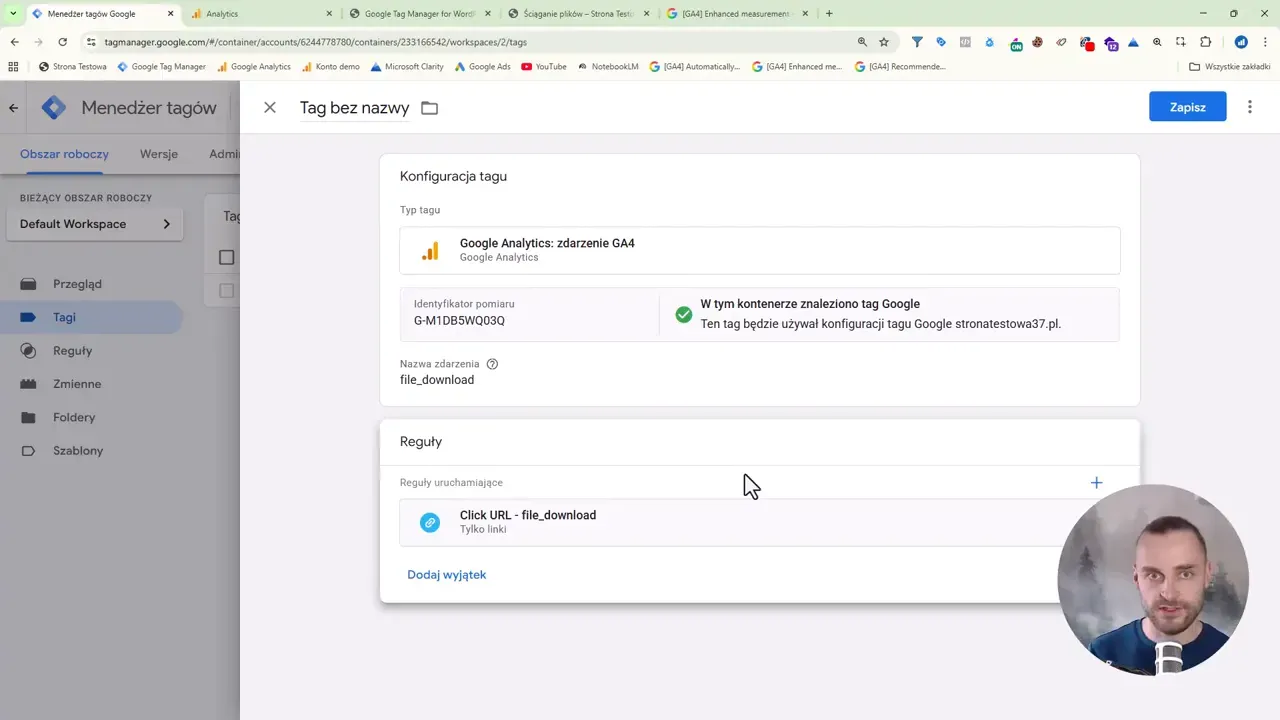Click the blue tag extension icon
The width and height of the screenshot is (1280, 720).
pyautogui.click(x=941, y=42)
